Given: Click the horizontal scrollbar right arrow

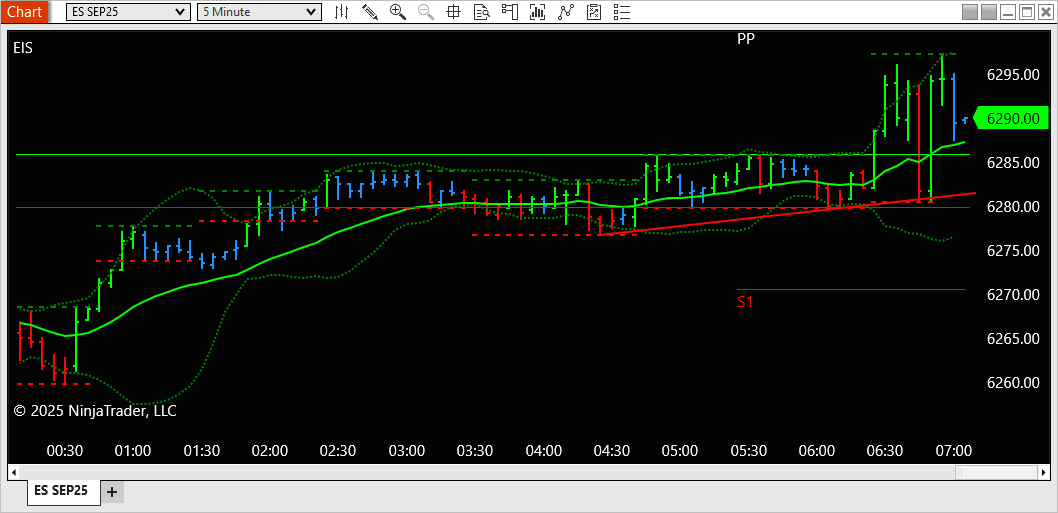Looking at the screenshot, I should coord(1045,471).
